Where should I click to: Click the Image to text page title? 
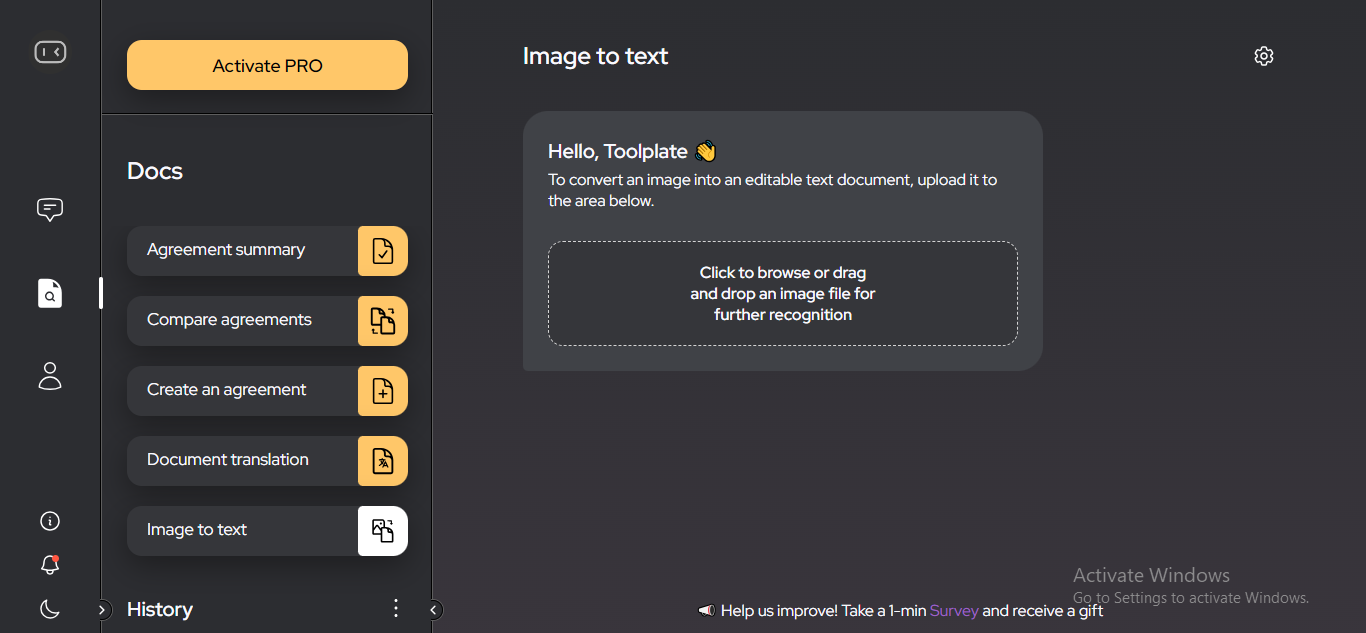(595, 56)
